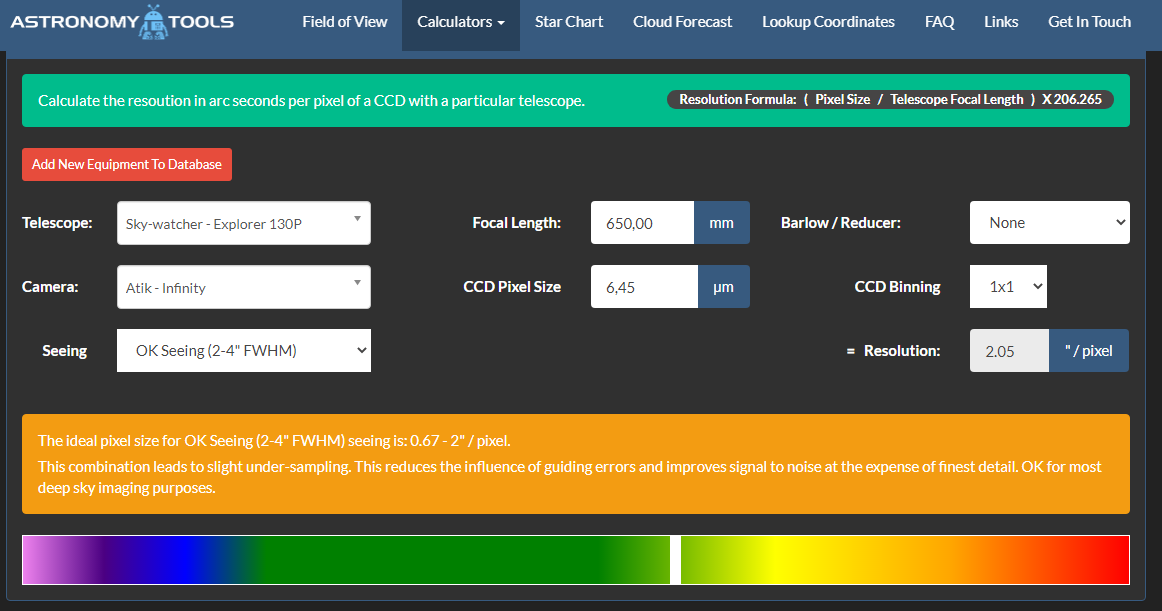1162x611 pixels.
Task: Click the Barlow / Reducer: label
Action: pyautogui.click(x=840, y=222)
